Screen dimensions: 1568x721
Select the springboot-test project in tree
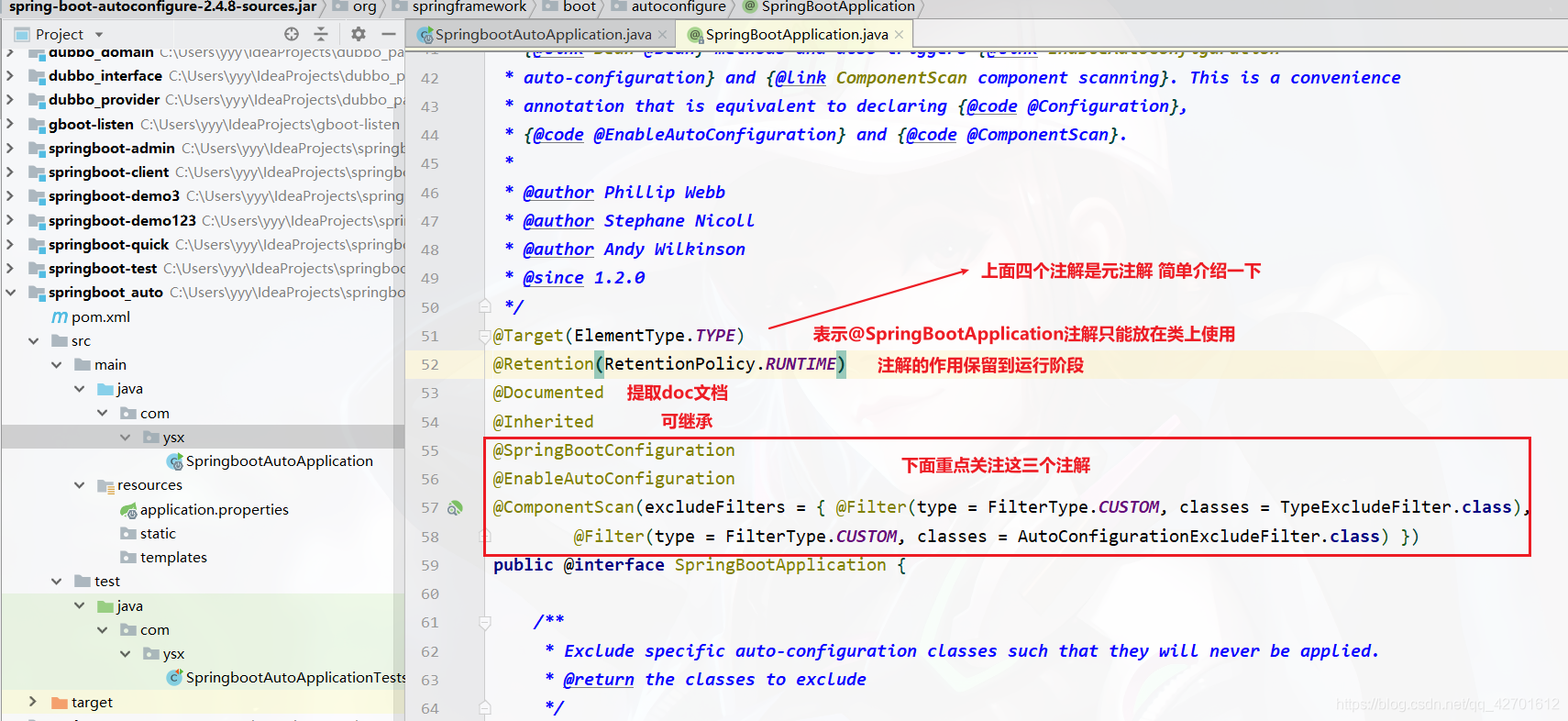103,268
